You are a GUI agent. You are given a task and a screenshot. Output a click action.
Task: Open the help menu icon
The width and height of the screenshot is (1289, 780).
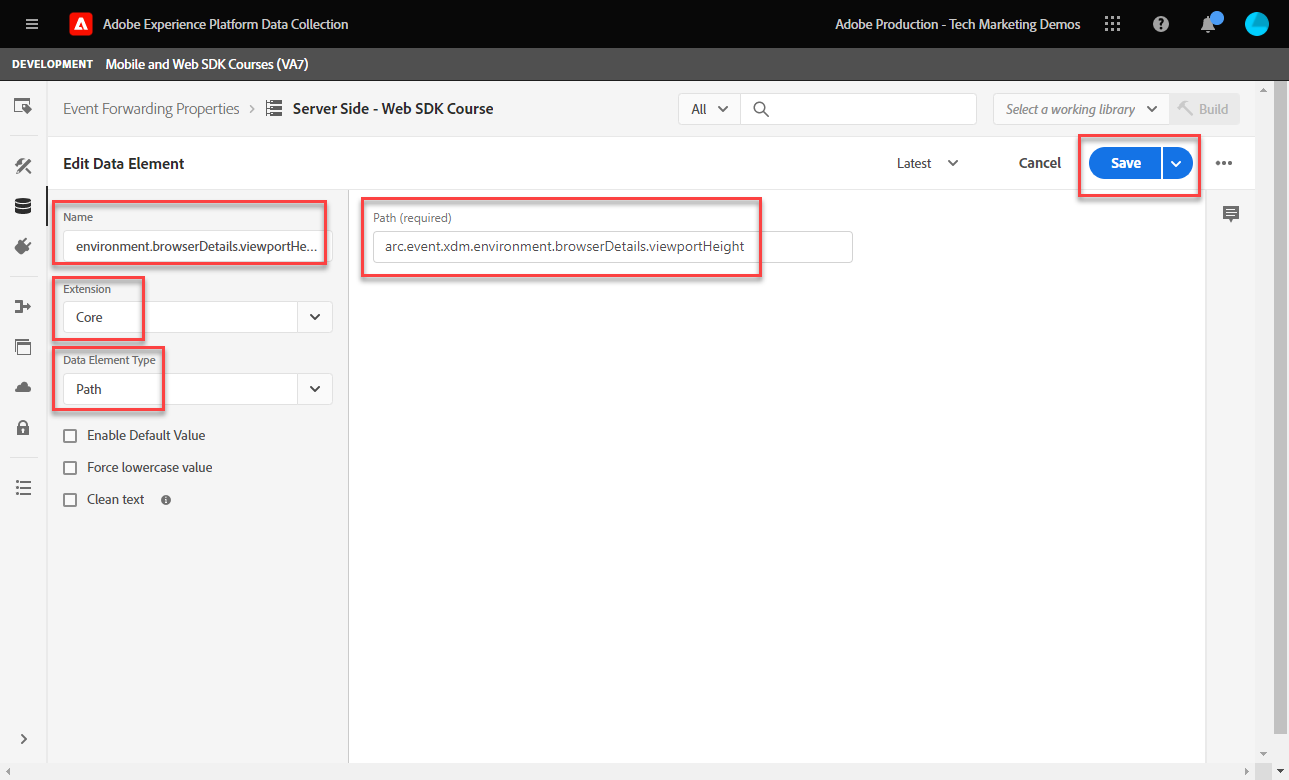click(x=1161, y=24)
